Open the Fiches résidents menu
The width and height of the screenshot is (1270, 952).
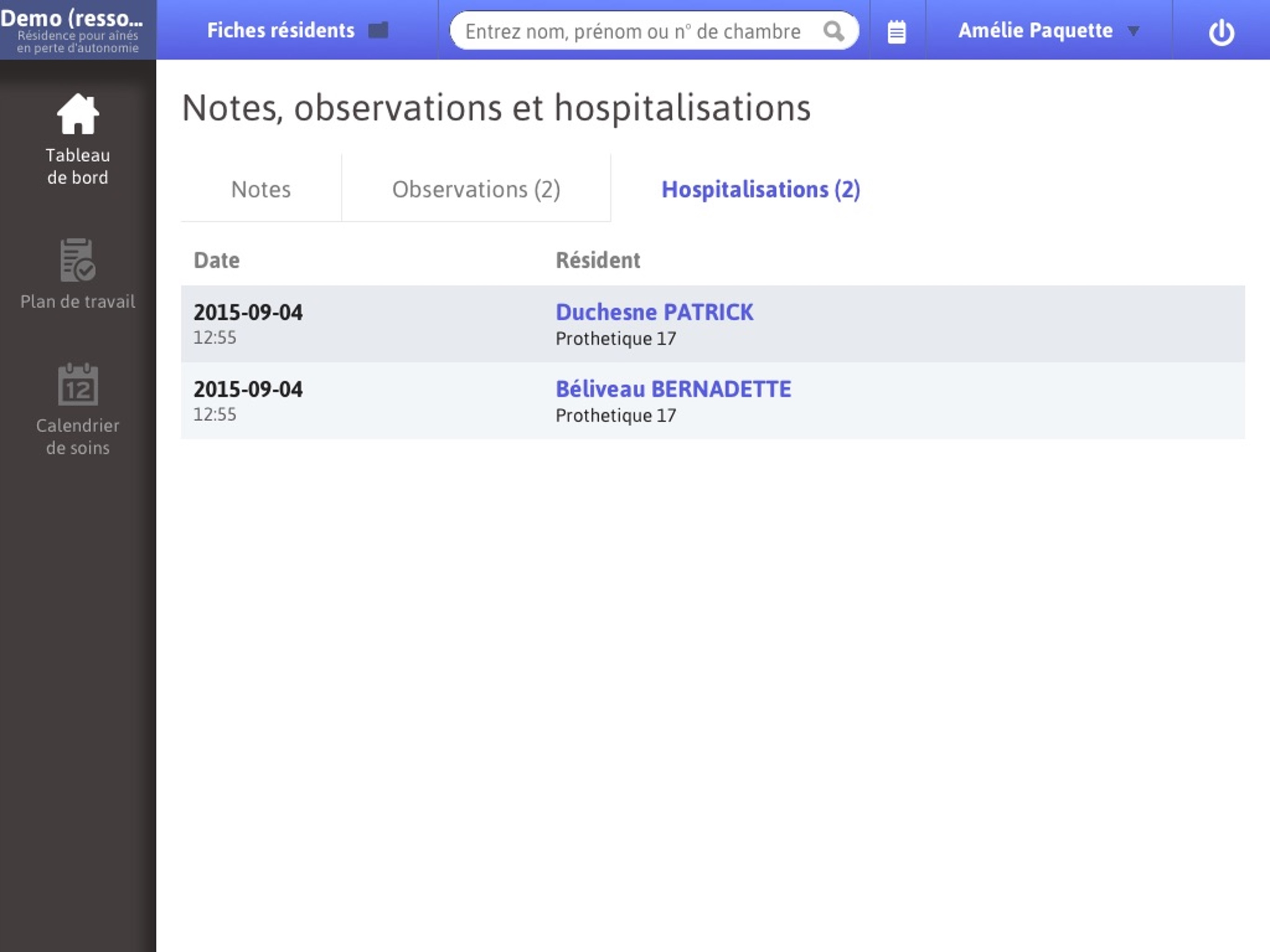298,30
